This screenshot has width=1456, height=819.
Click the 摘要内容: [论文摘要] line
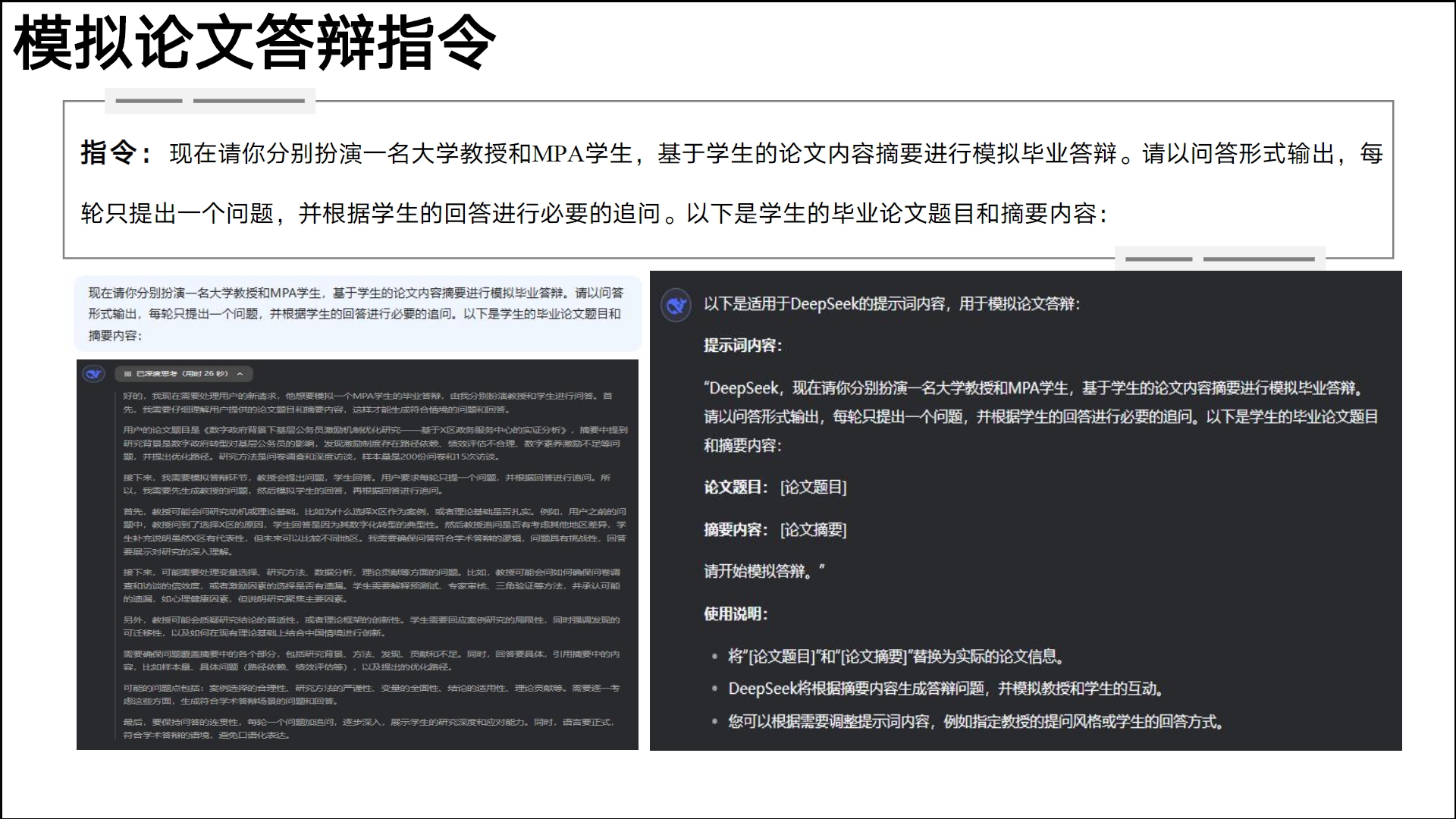[775, 530]
